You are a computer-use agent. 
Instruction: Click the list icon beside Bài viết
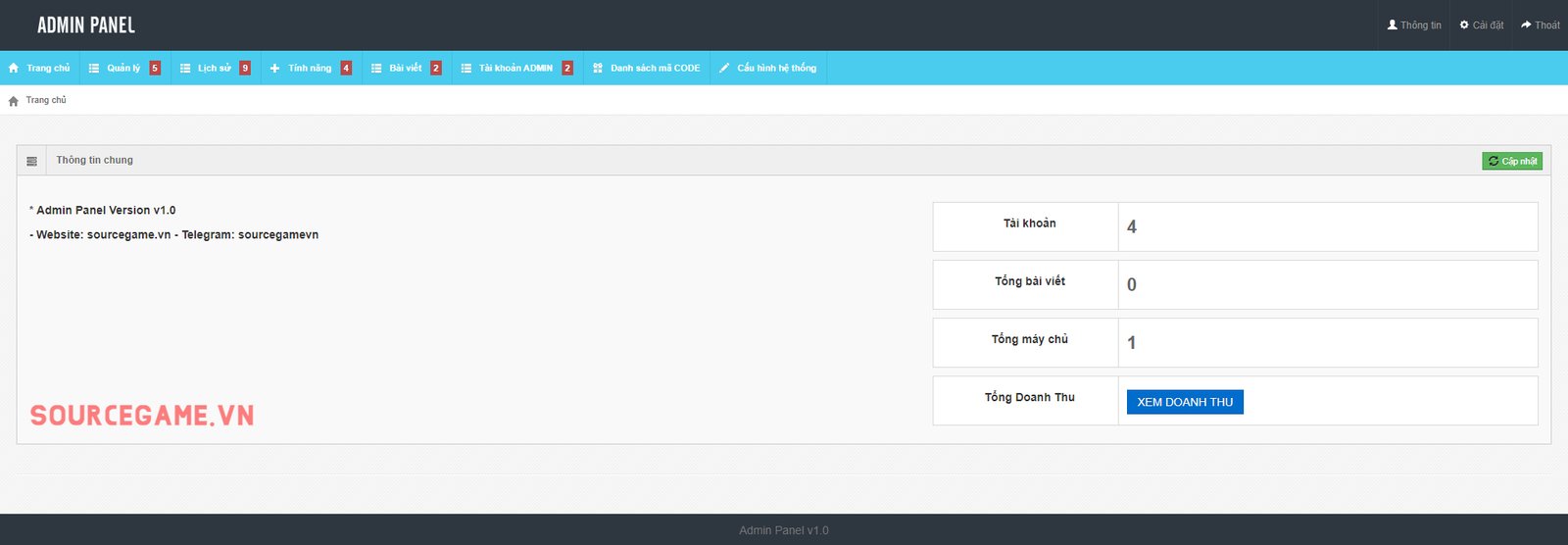376,69
